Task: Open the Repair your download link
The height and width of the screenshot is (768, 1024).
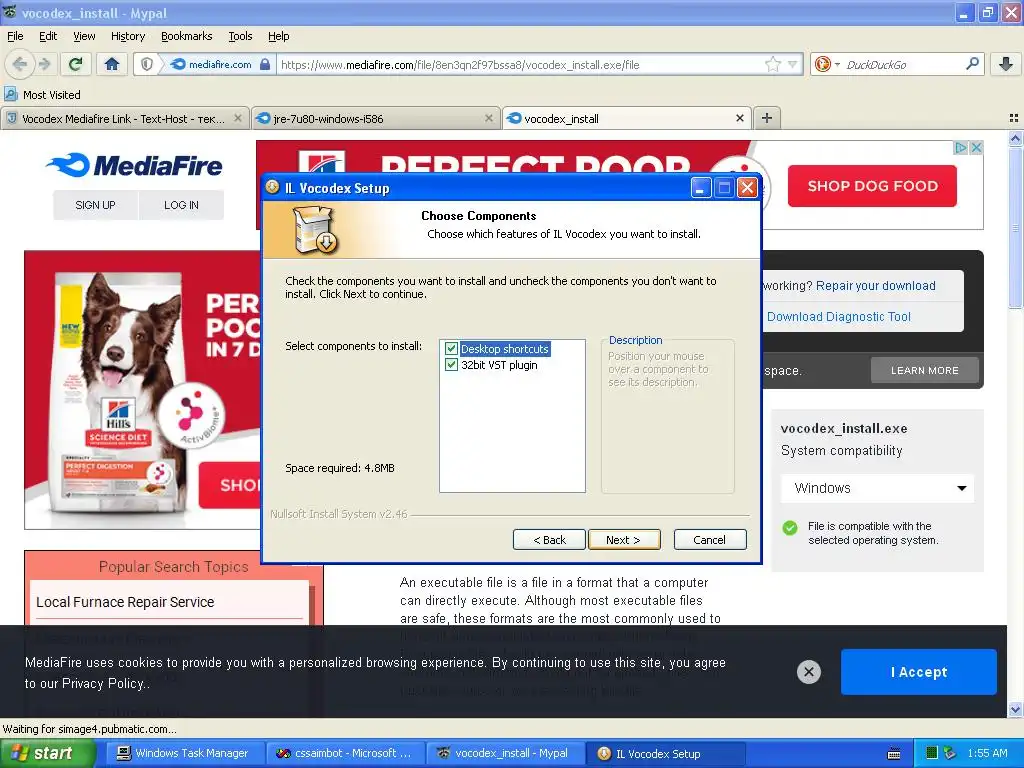Action: tap(875, 285)
